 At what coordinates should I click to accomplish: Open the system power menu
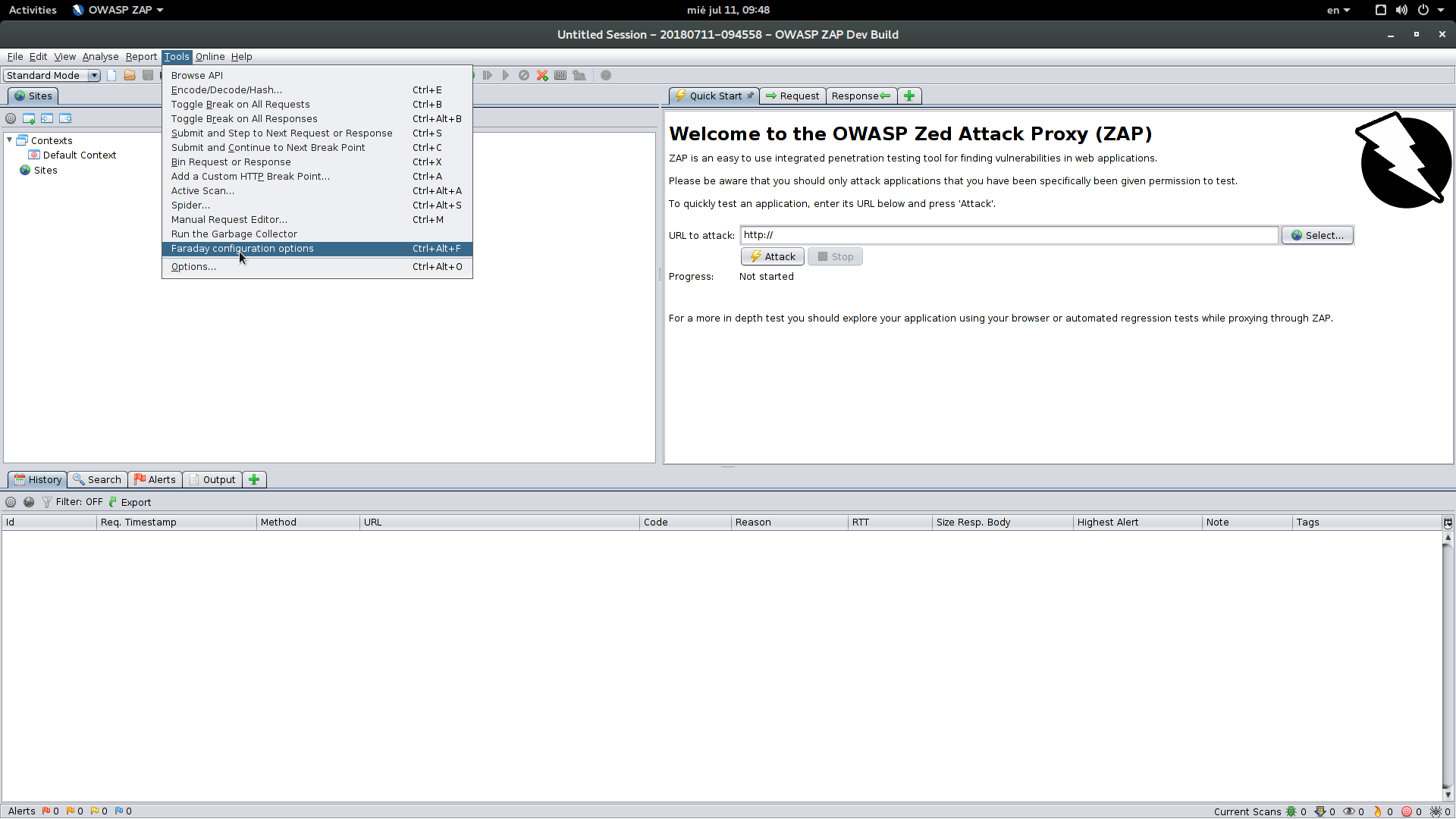click(x=1430, y=10)
